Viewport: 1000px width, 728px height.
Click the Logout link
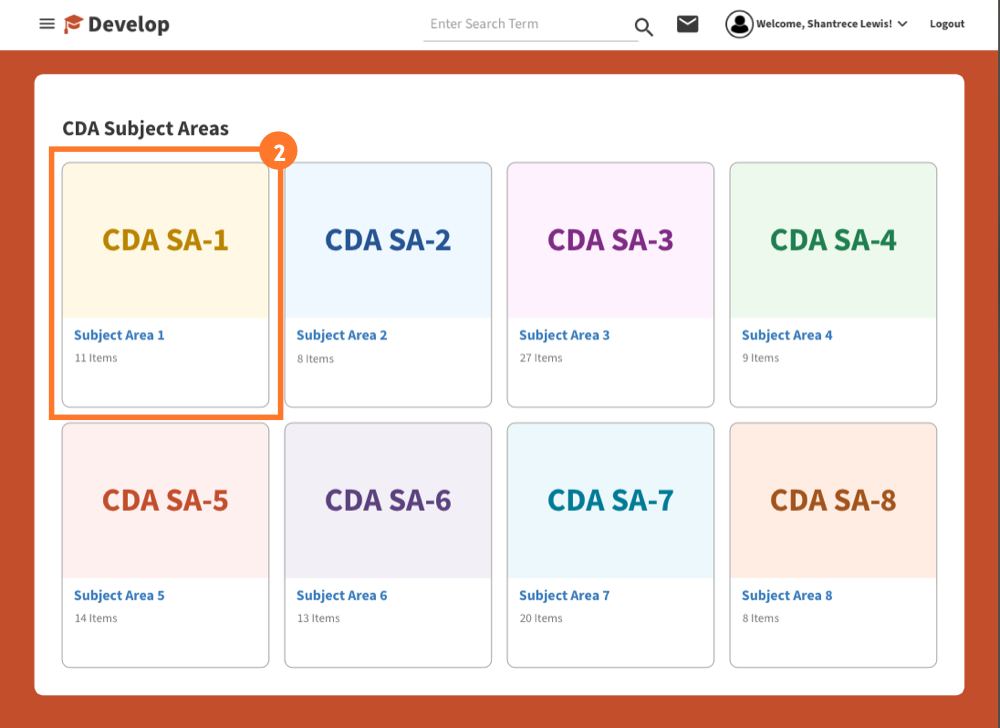946,23
